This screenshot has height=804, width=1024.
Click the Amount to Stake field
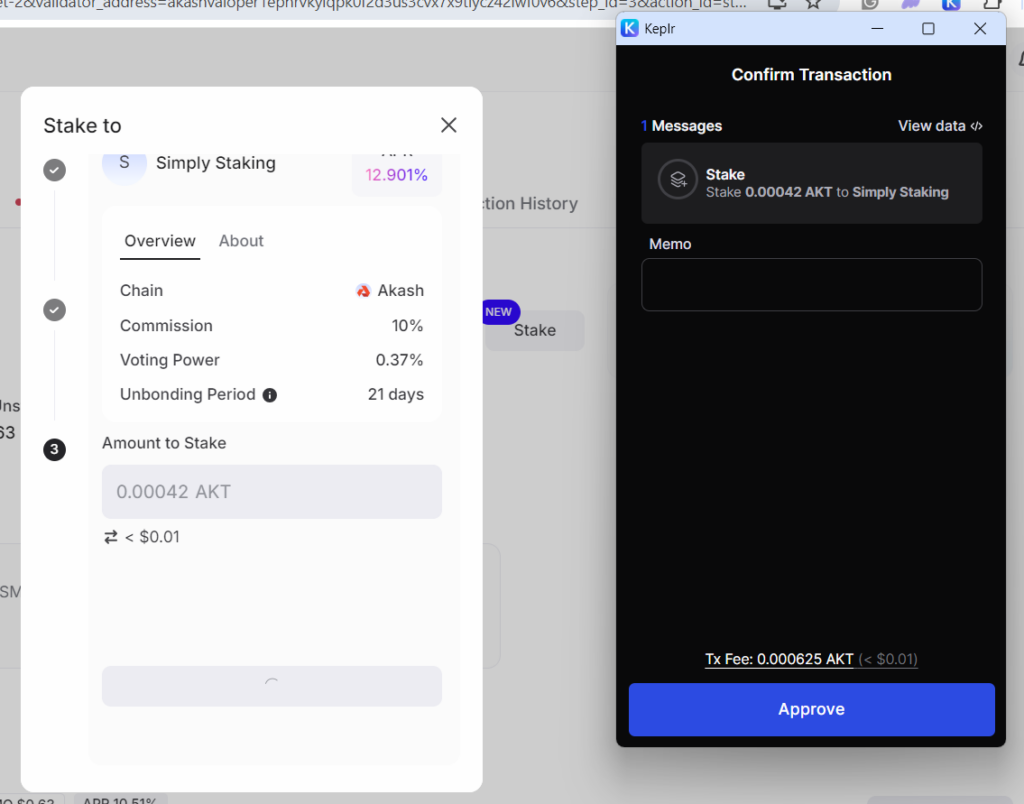[x=272, y=492]
